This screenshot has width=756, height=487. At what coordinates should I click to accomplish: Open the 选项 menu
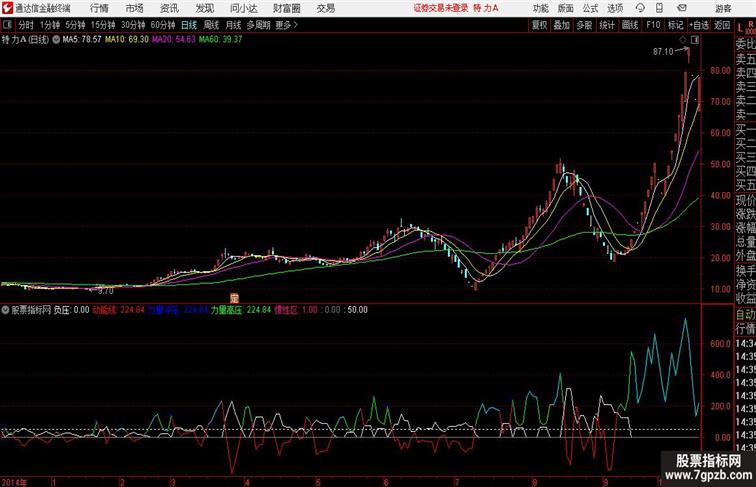coord(615,8)
